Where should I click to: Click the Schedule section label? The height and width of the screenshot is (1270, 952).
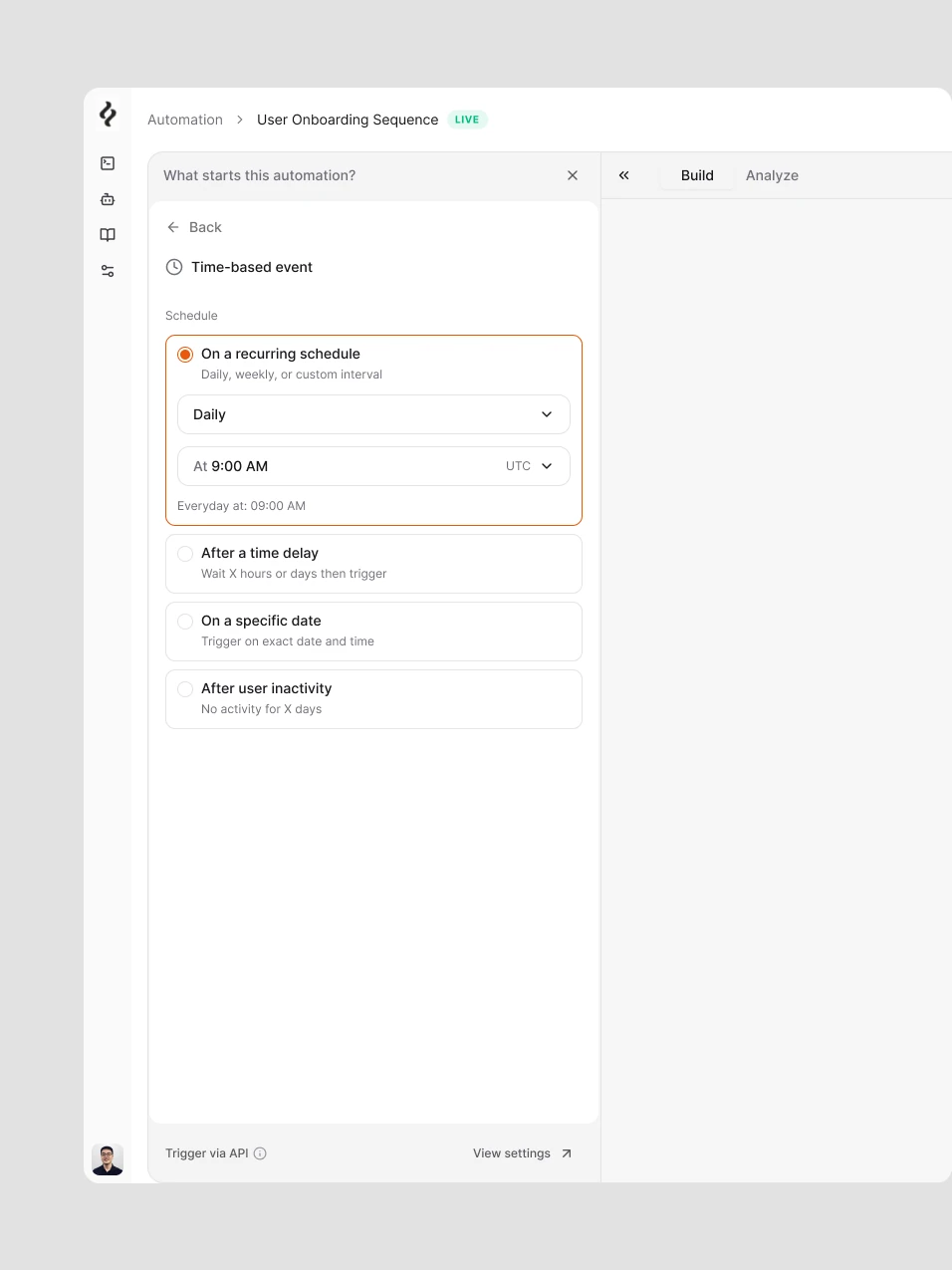coord(191,316)
